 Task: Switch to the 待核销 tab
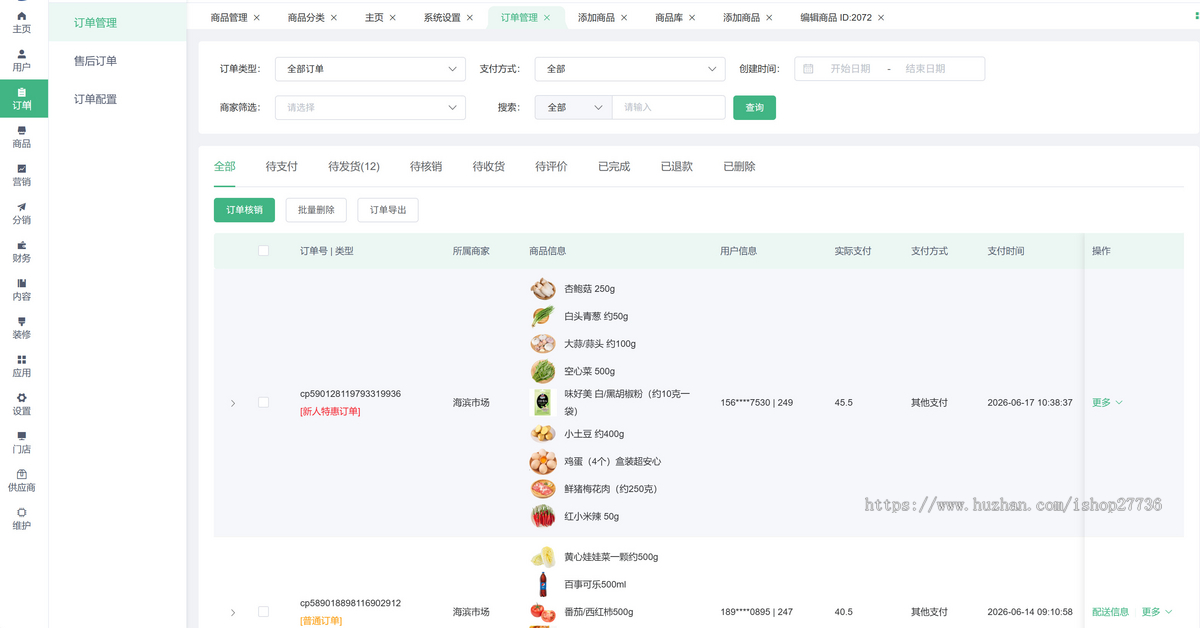426,167
